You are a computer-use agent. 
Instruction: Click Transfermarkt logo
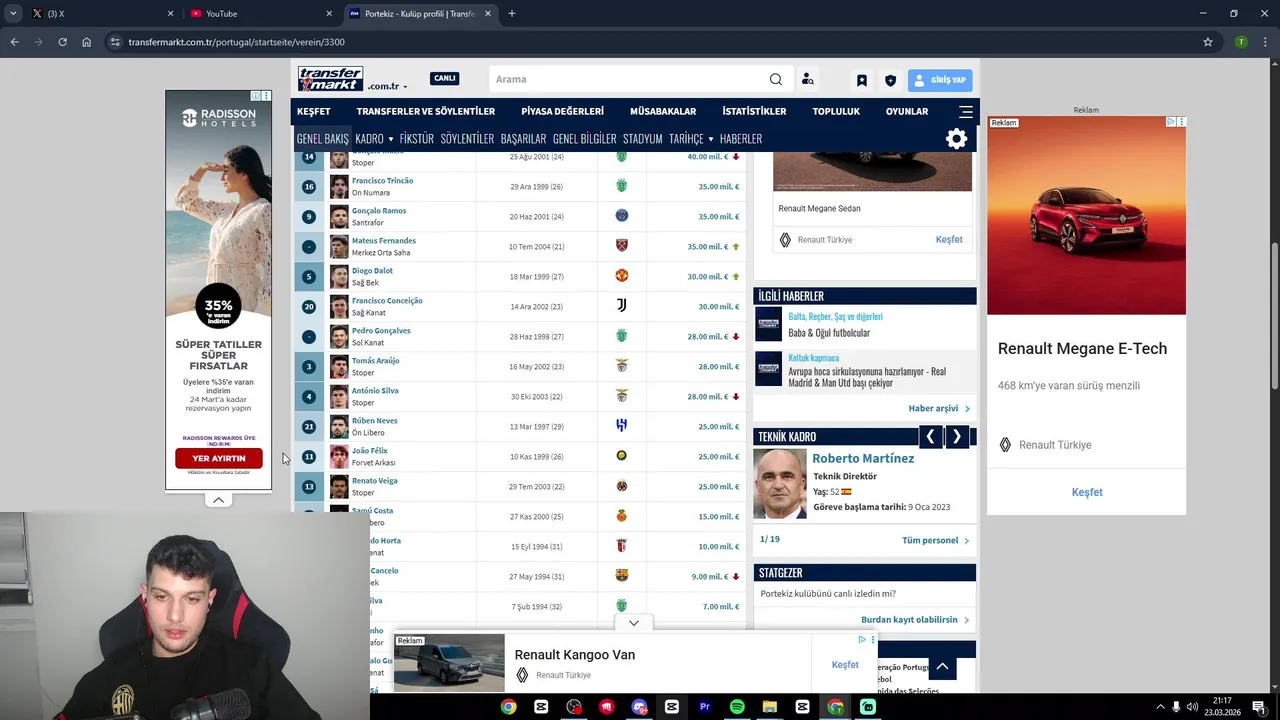330,79
